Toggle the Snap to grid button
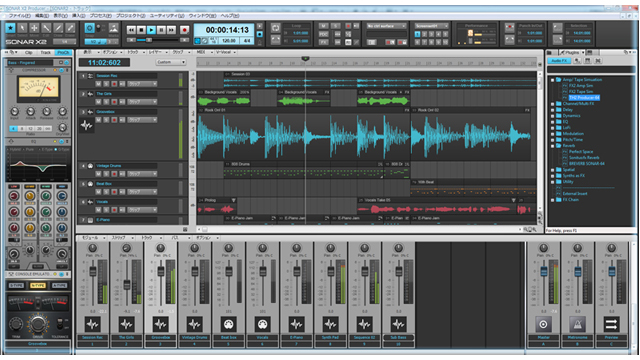 [x=89, y=28]
